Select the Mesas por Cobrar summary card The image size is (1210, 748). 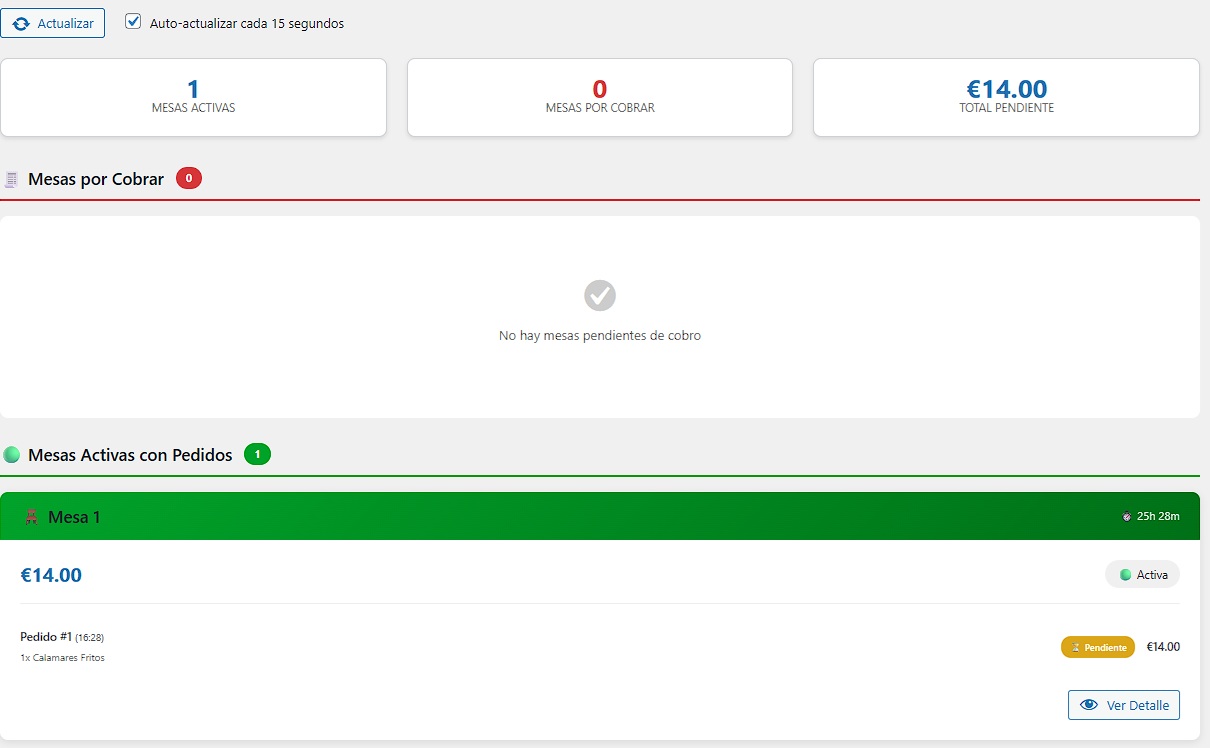(x=600, y=97)
